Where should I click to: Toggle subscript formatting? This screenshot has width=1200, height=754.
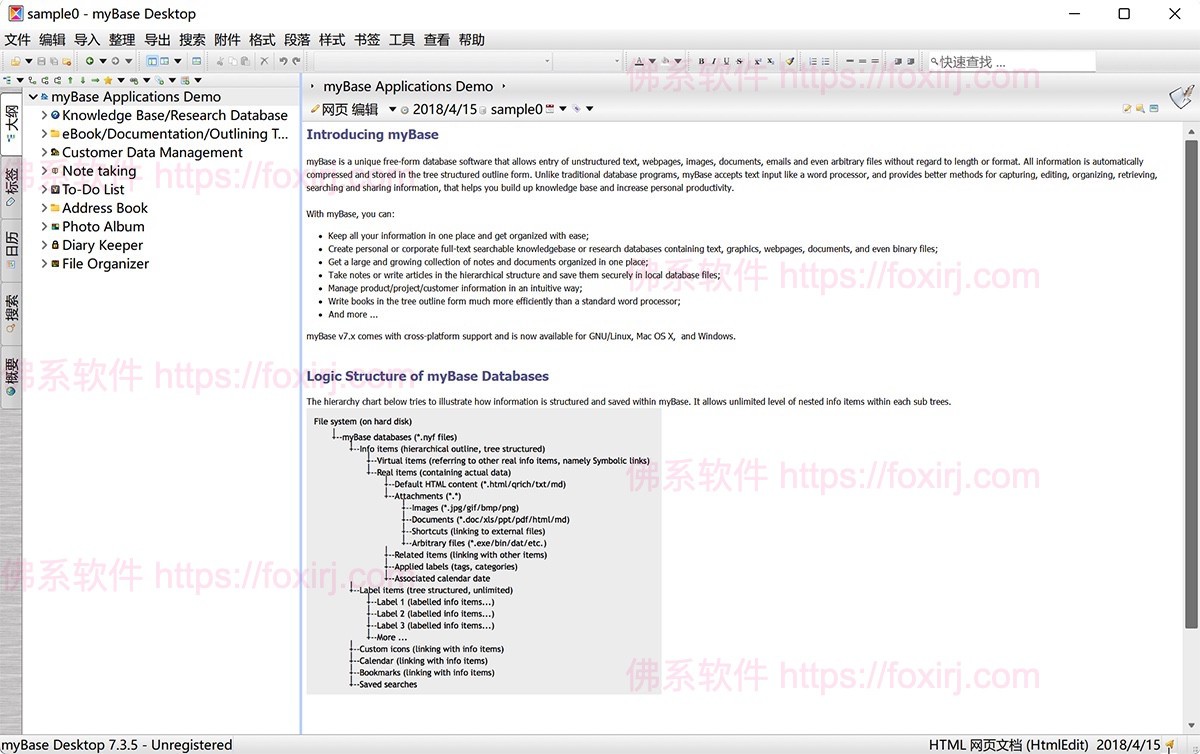tap(771, 60)
